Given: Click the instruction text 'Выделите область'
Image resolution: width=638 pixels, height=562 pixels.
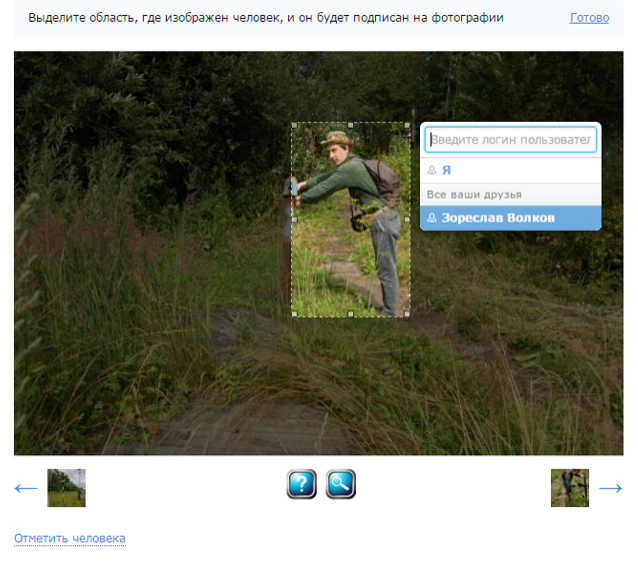Looking at the screenshot, I should coord(83,18).
